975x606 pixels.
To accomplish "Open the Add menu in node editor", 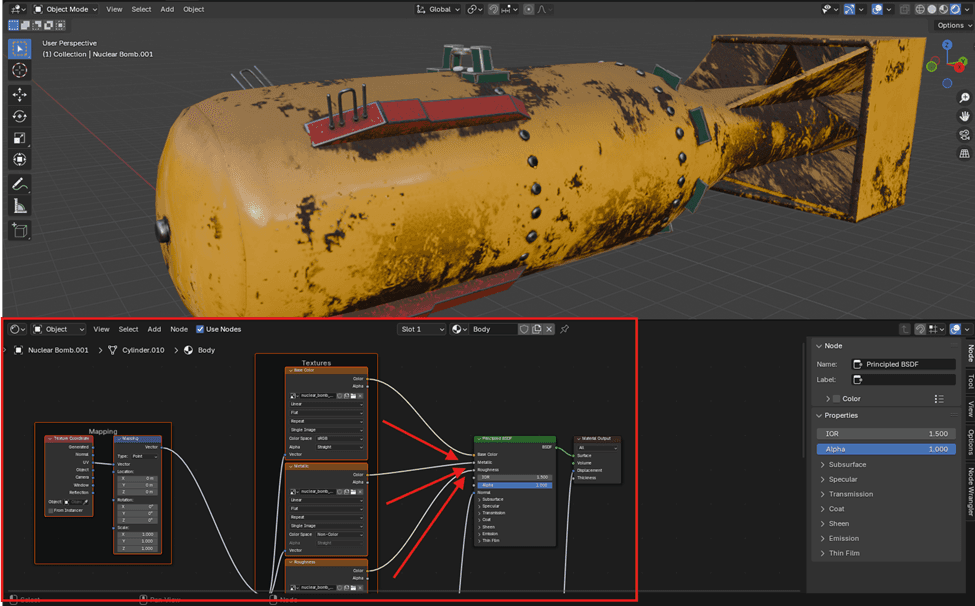I will [x=154, y=329].
